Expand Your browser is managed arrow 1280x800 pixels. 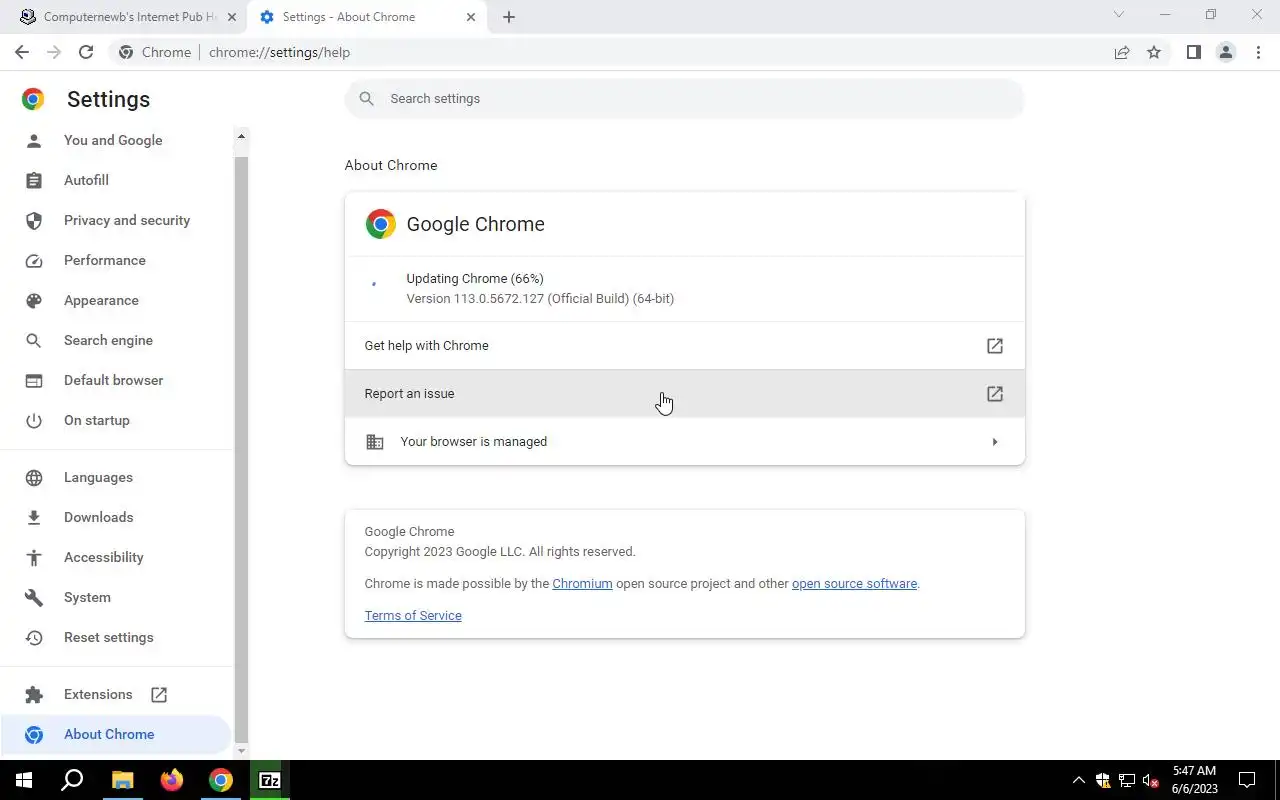[994, 442]
